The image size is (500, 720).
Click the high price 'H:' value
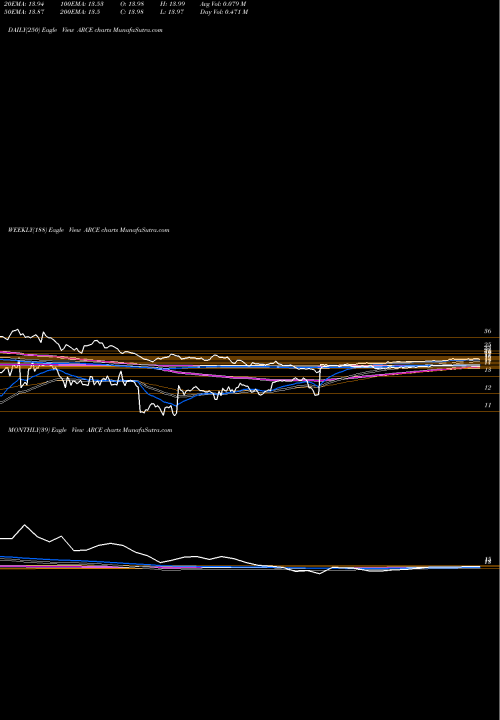[x=173, y=4]
